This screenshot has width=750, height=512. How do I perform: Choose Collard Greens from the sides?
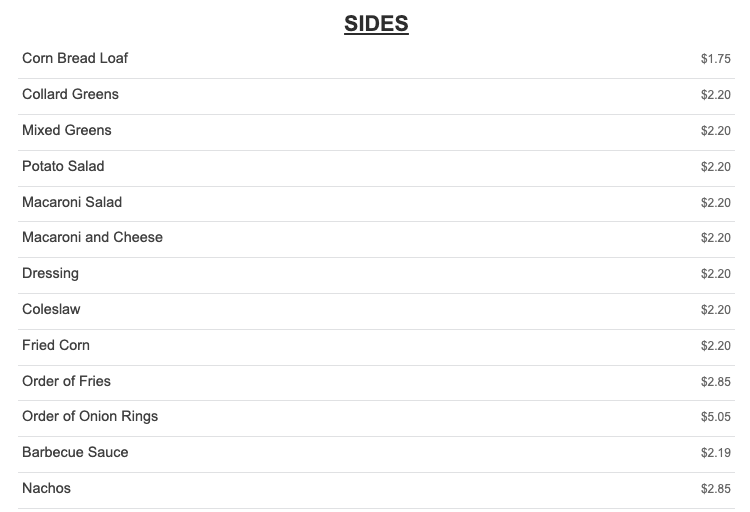[x=70, y=94]
